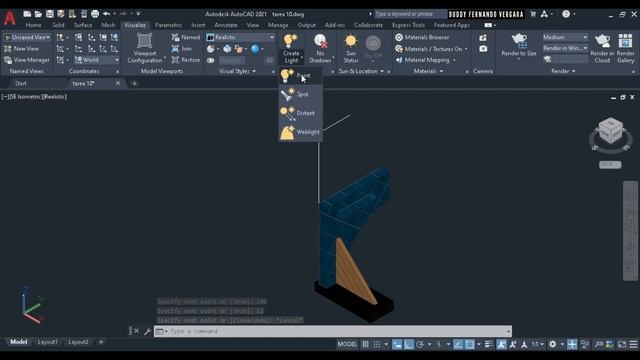Expand the Materials panel title
Viewport: 640px width, 360px height.
[428, 71]
